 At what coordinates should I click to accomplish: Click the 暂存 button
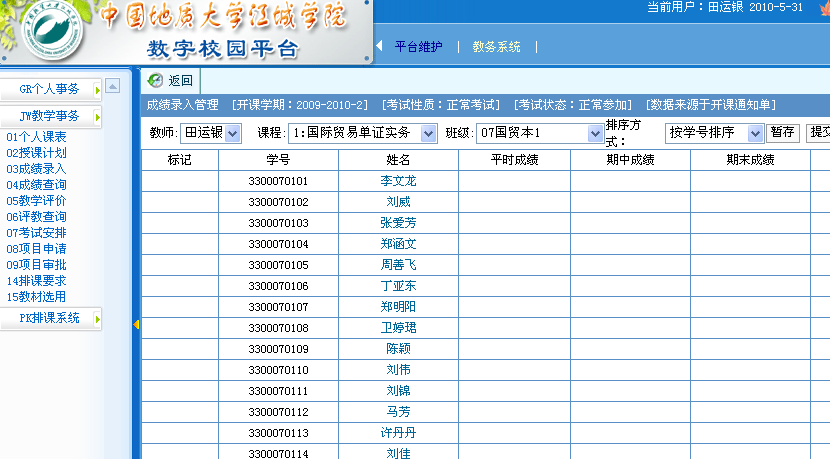click(782, 132)
